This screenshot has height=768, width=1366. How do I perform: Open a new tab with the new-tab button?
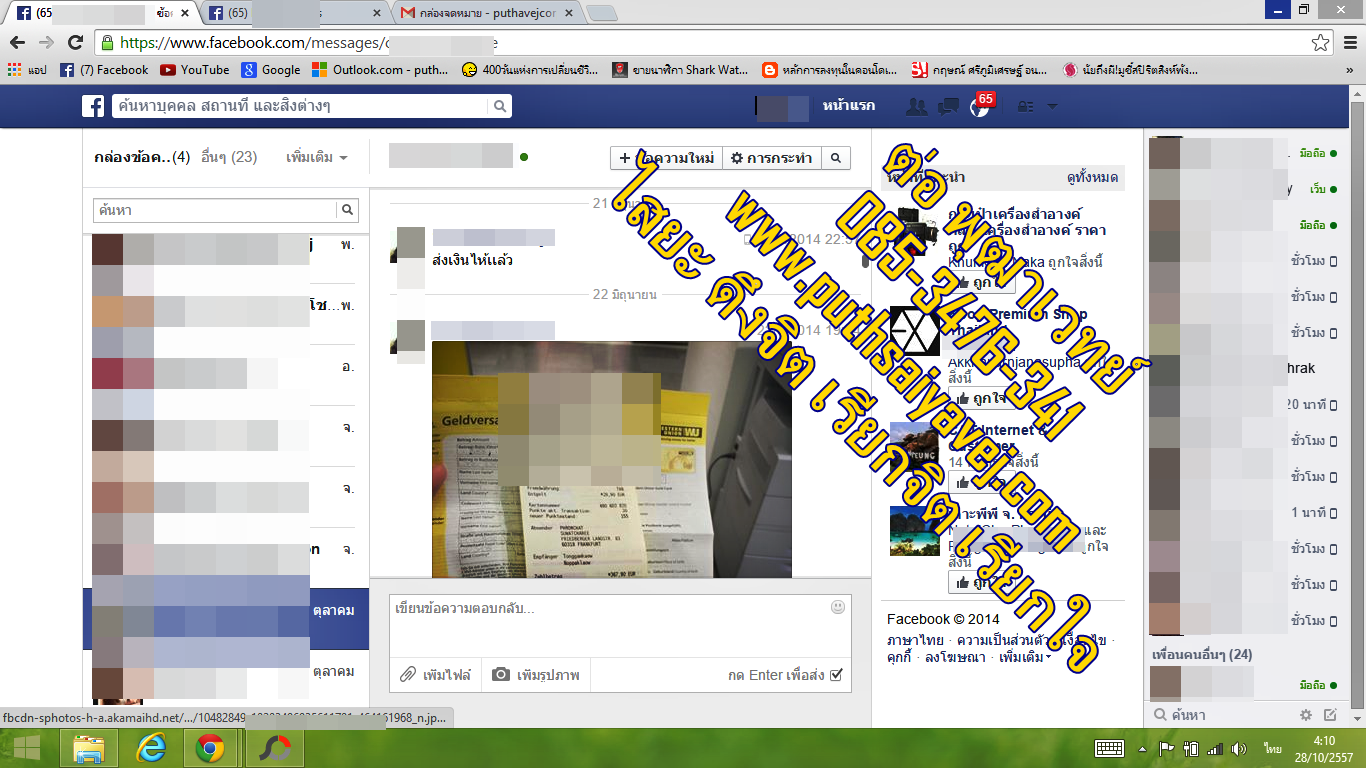point(601,13)
